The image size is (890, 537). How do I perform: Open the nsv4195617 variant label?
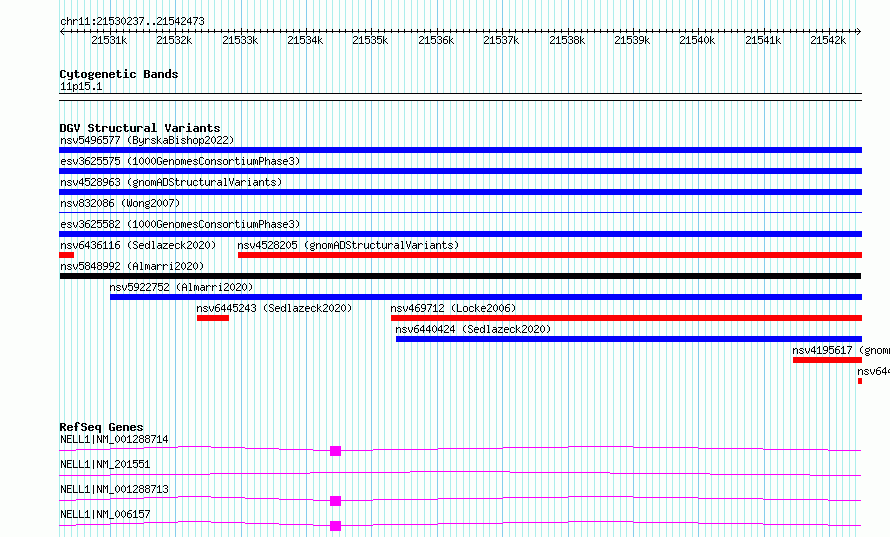[841, 350]
